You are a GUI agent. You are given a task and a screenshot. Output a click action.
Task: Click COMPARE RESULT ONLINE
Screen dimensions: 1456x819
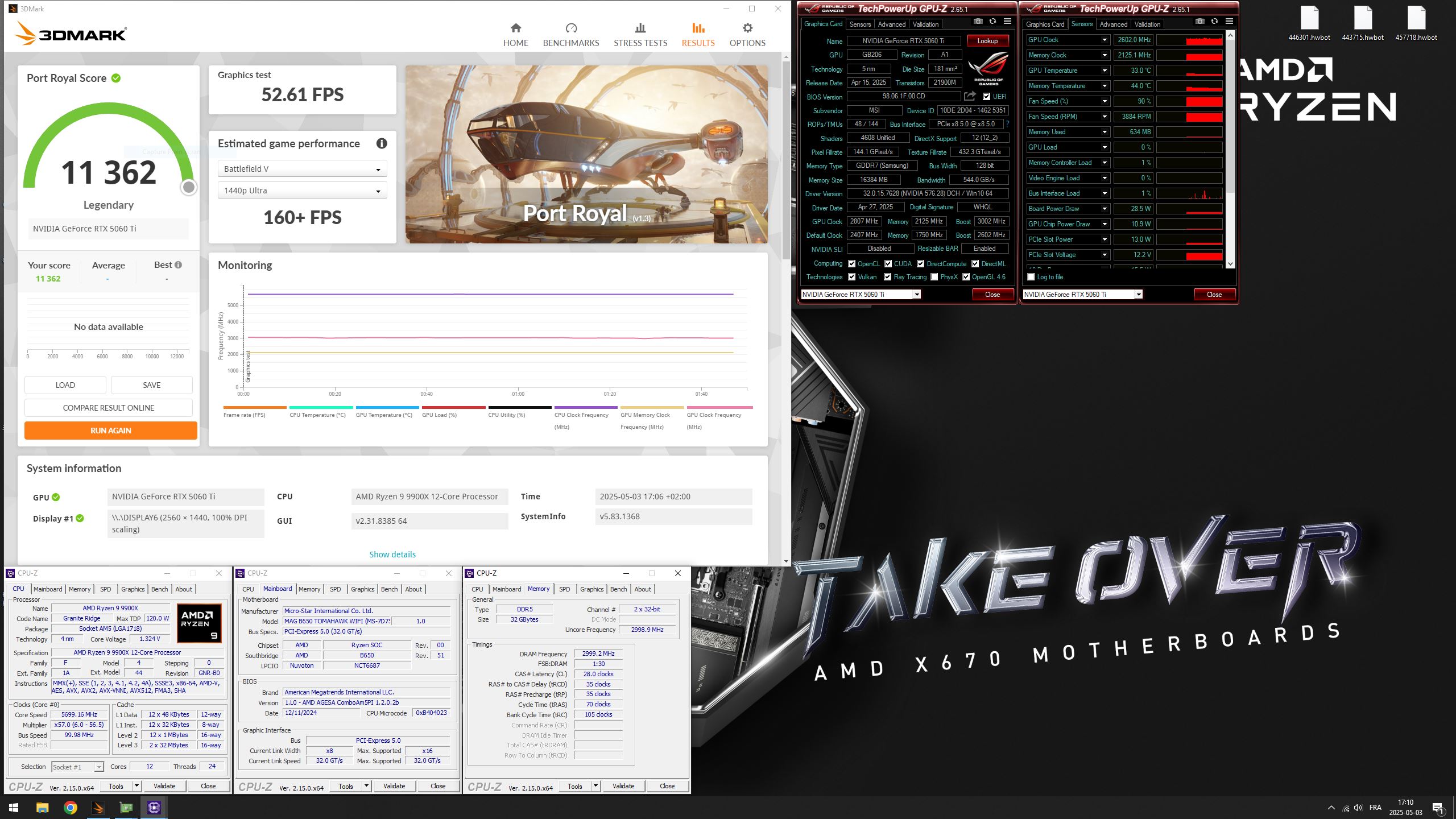point(109,408)
